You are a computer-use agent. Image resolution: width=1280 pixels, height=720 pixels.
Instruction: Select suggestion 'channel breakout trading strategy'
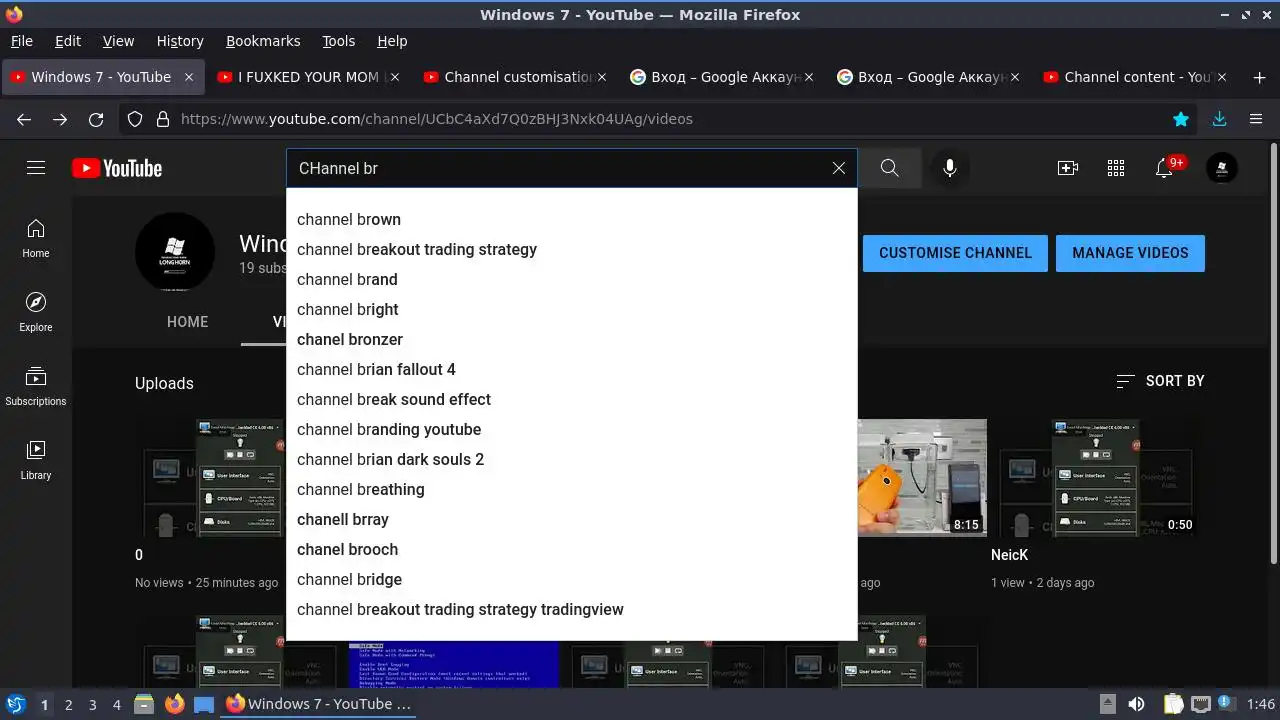pyautogui.click(x=571, y=249)
